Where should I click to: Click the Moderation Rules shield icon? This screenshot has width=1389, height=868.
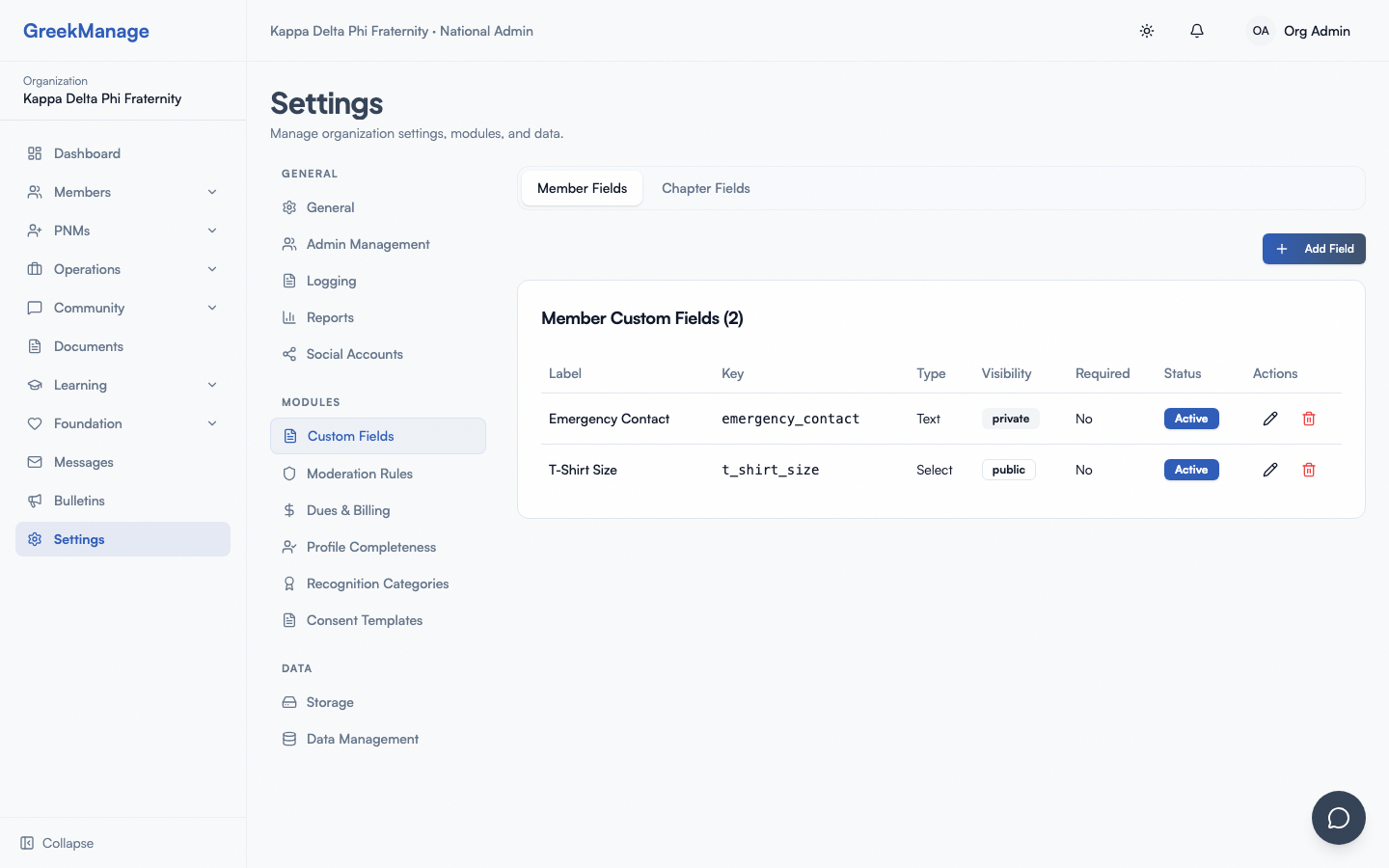point(288,474)
